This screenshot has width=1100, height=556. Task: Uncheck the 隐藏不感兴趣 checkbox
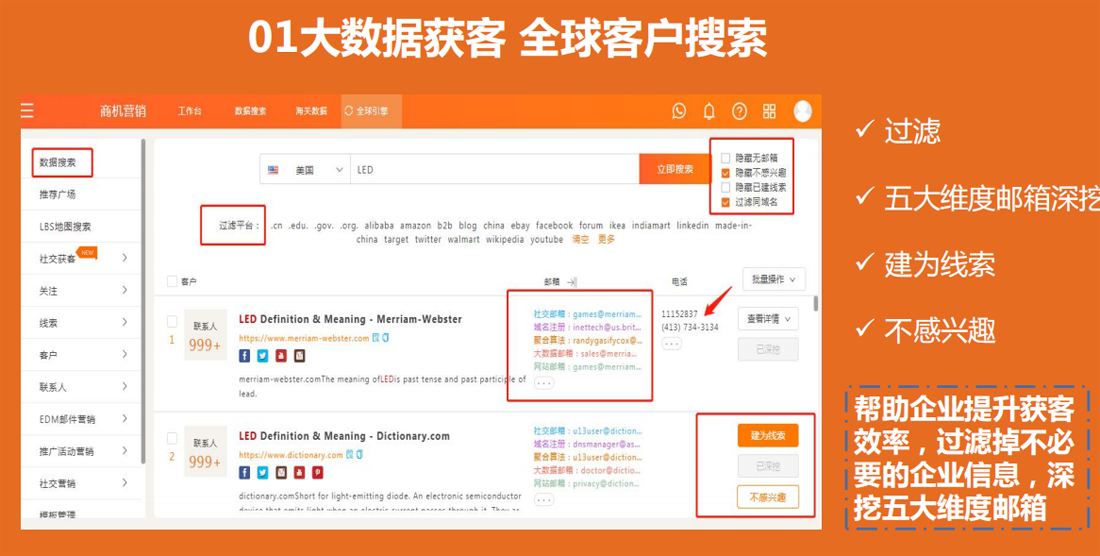tap(726, 173)
